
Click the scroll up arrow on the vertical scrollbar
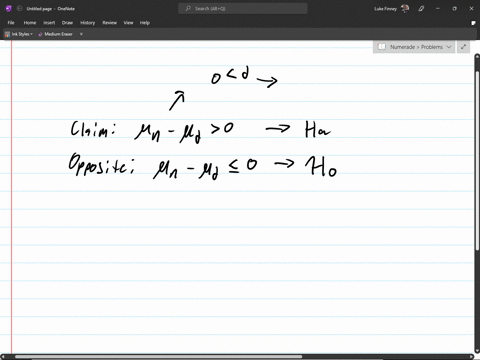pos(477,57)
